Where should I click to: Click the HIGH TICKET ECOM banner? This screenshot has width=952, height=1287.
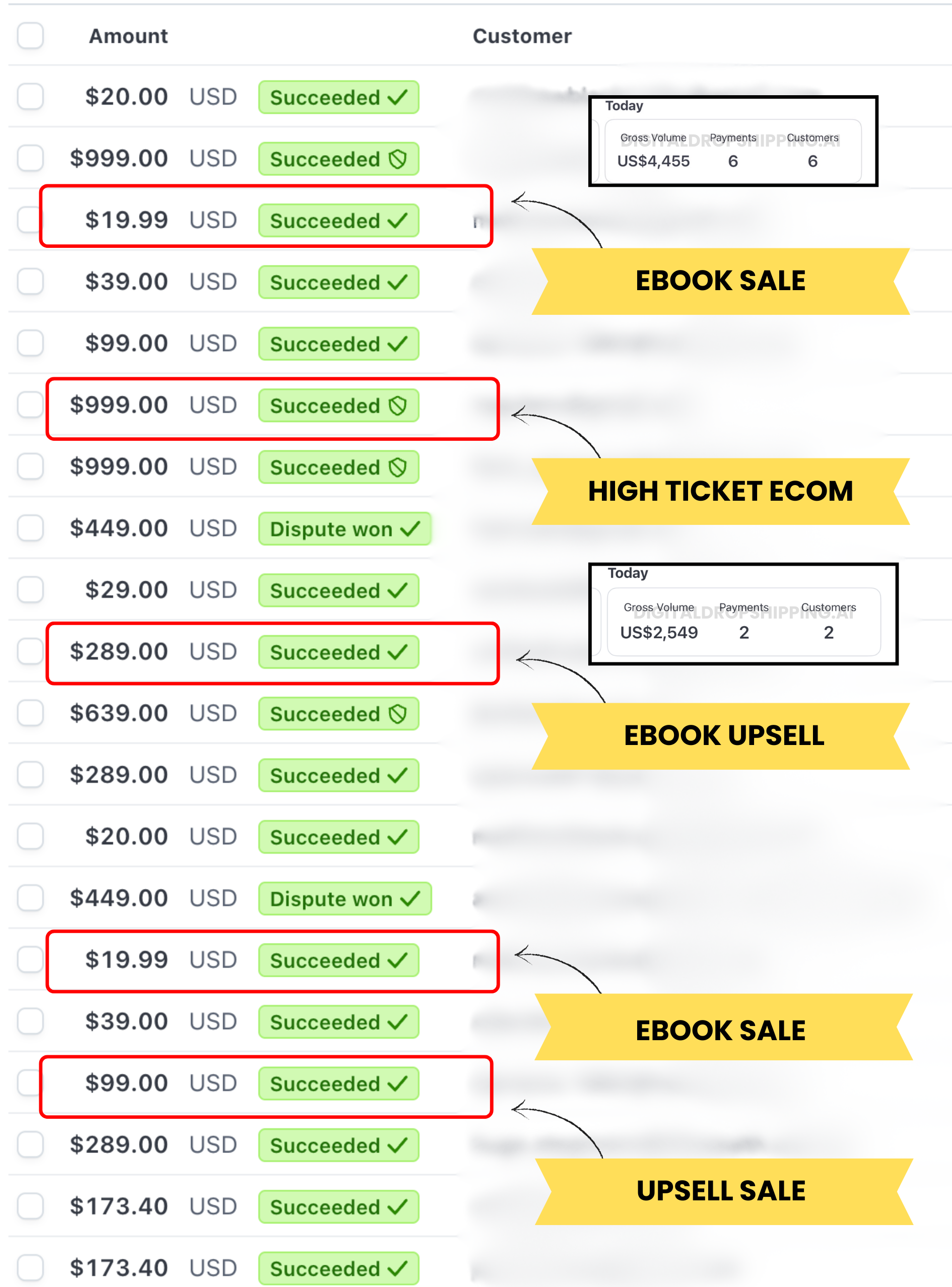pyautogui.click(x=720, y=491)
